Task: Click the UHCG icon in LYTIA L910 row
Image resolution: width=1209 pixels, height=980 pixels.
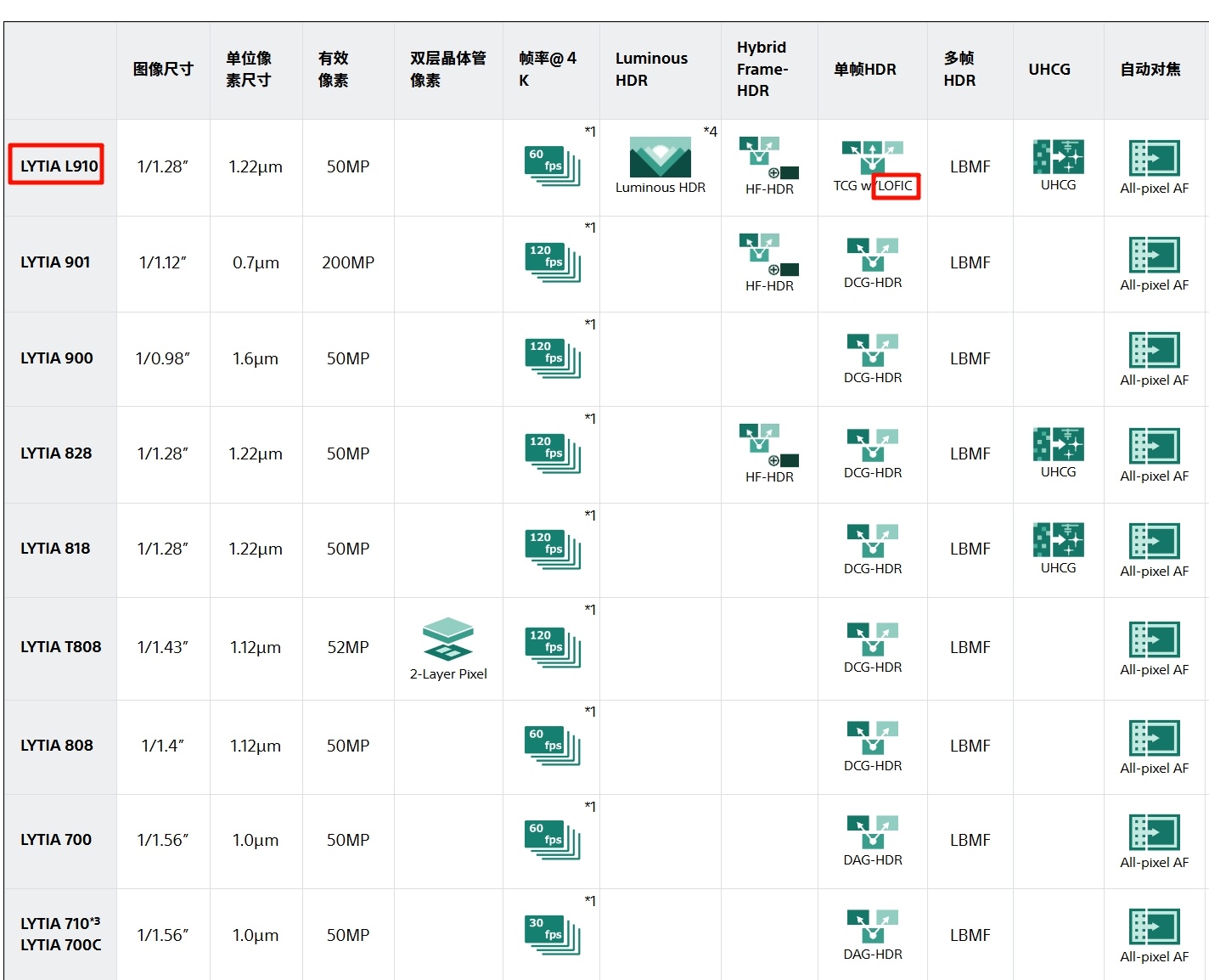Action: (1058, 157)
